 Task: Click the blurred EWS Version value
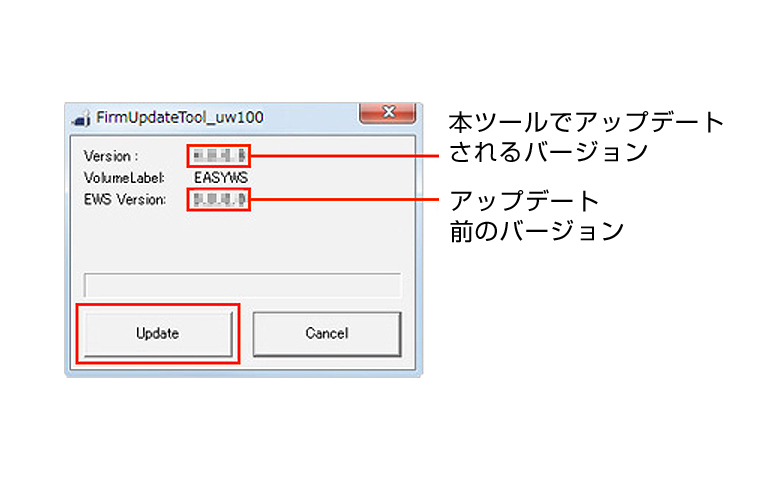[219, 199]
